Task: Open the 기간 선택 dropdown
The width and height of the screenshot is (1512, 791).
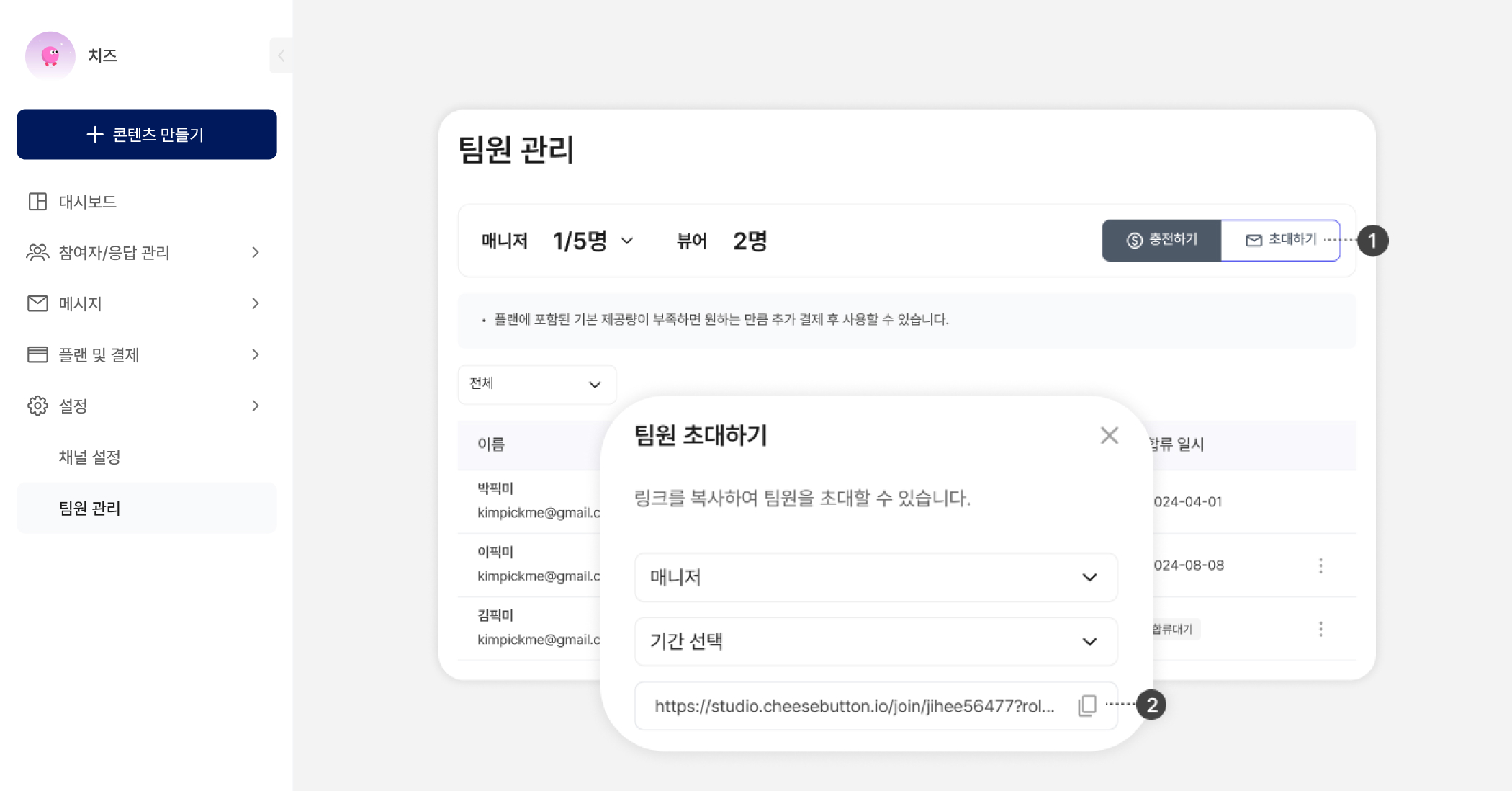Action: (876, 641)
